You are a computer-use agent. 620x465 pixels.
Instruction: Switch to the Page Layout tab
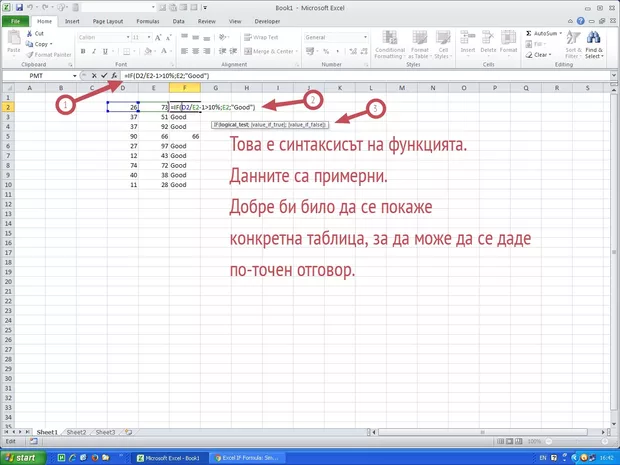[x=108, y=21]
